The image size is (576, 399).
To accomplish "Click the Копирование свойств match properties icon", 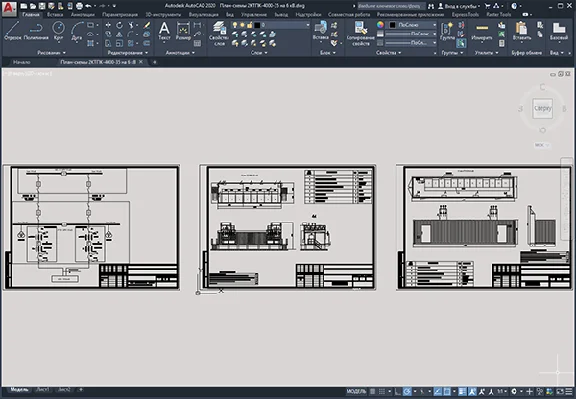I will (x=361, y=33).
